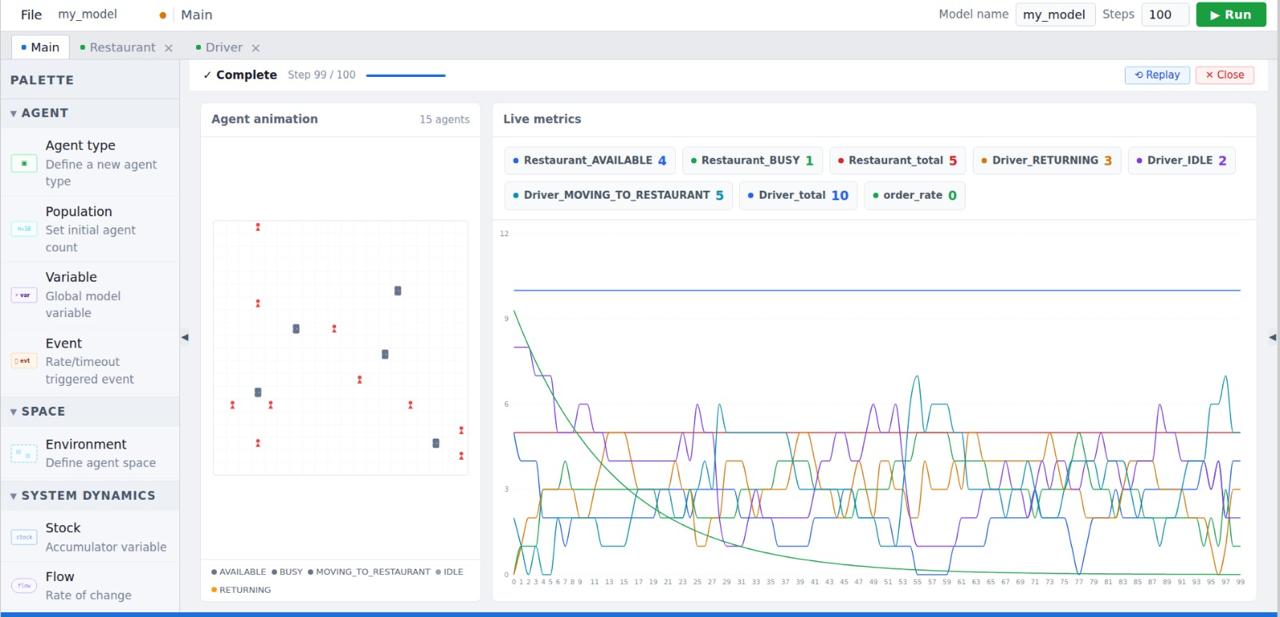Toggle the Restaurant_BUSY metric chip

point(752,160)
